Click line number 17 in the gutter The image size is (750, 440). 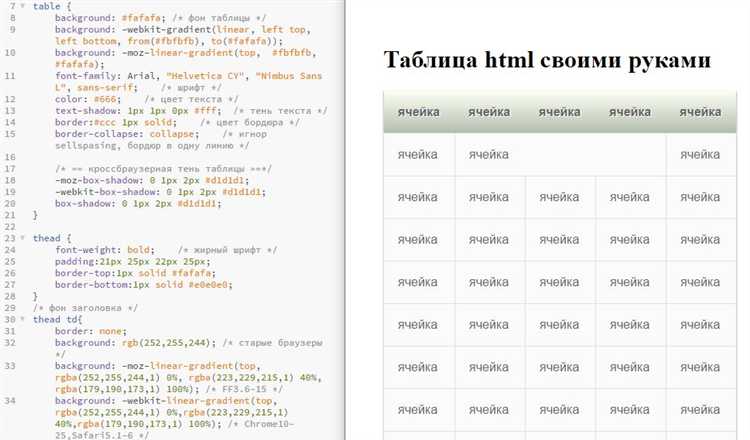tap(12, 168)
